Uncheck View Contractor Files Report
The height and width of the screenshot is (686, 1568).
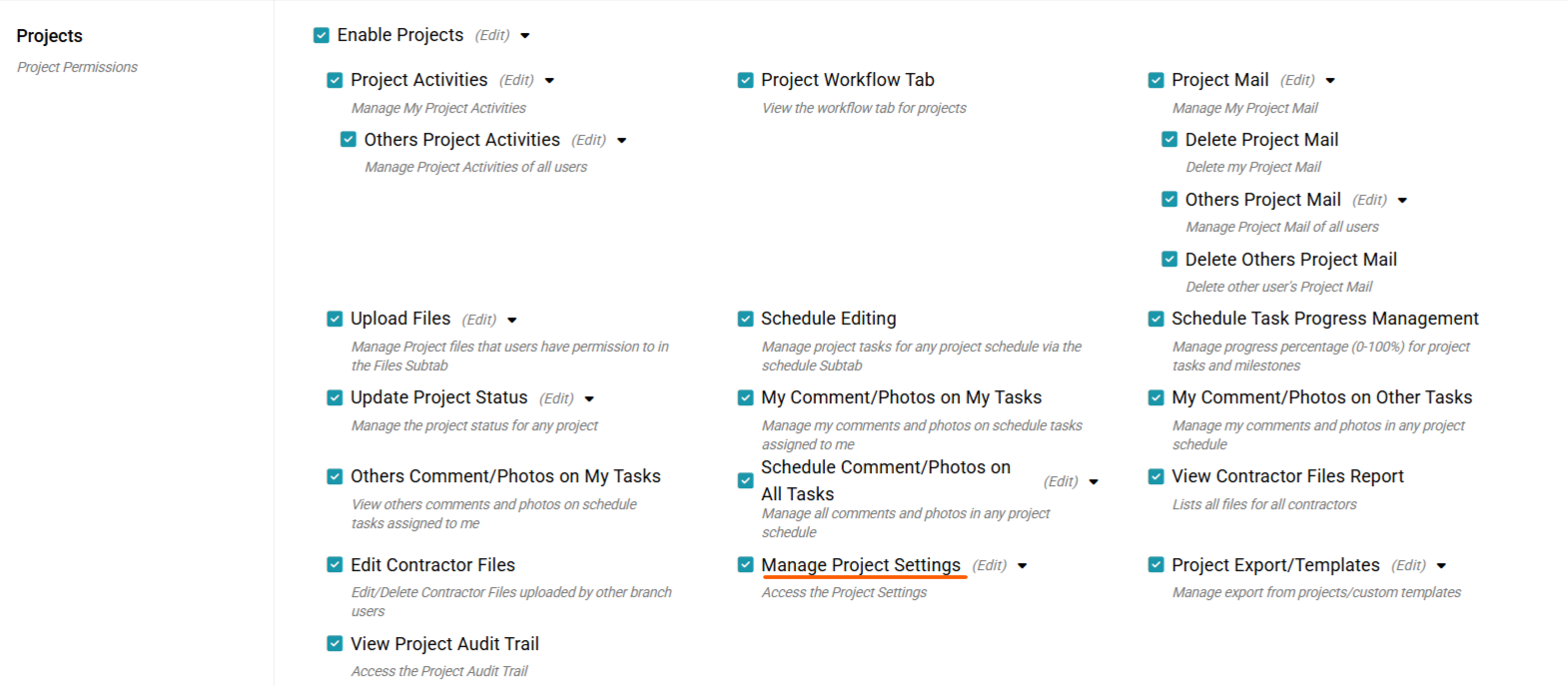click(1156, 476)
